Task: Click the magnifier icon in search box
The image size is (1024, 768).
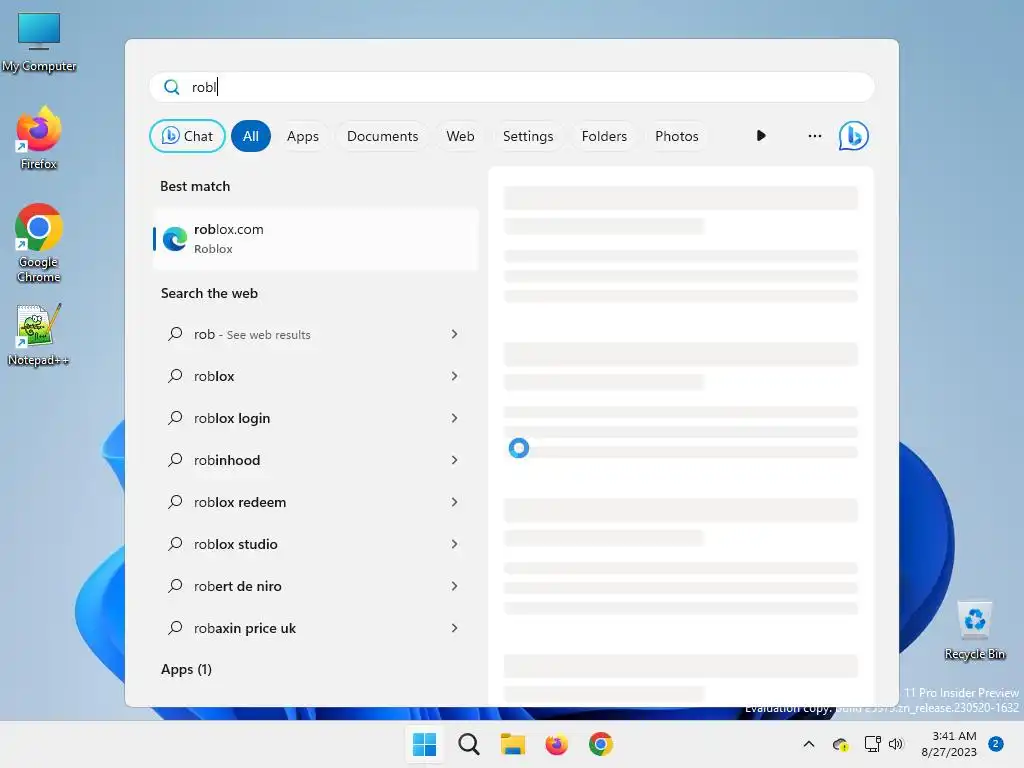Action: pos(172,87)
